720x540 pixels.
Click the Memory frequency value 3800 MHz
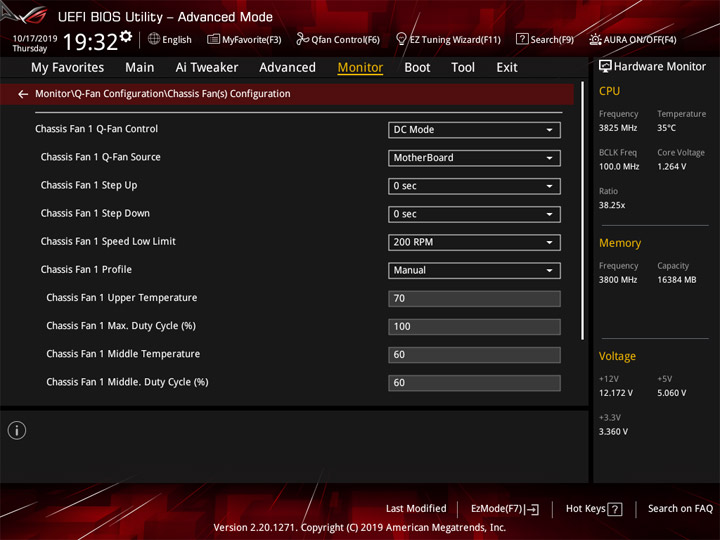pos(618,280)
